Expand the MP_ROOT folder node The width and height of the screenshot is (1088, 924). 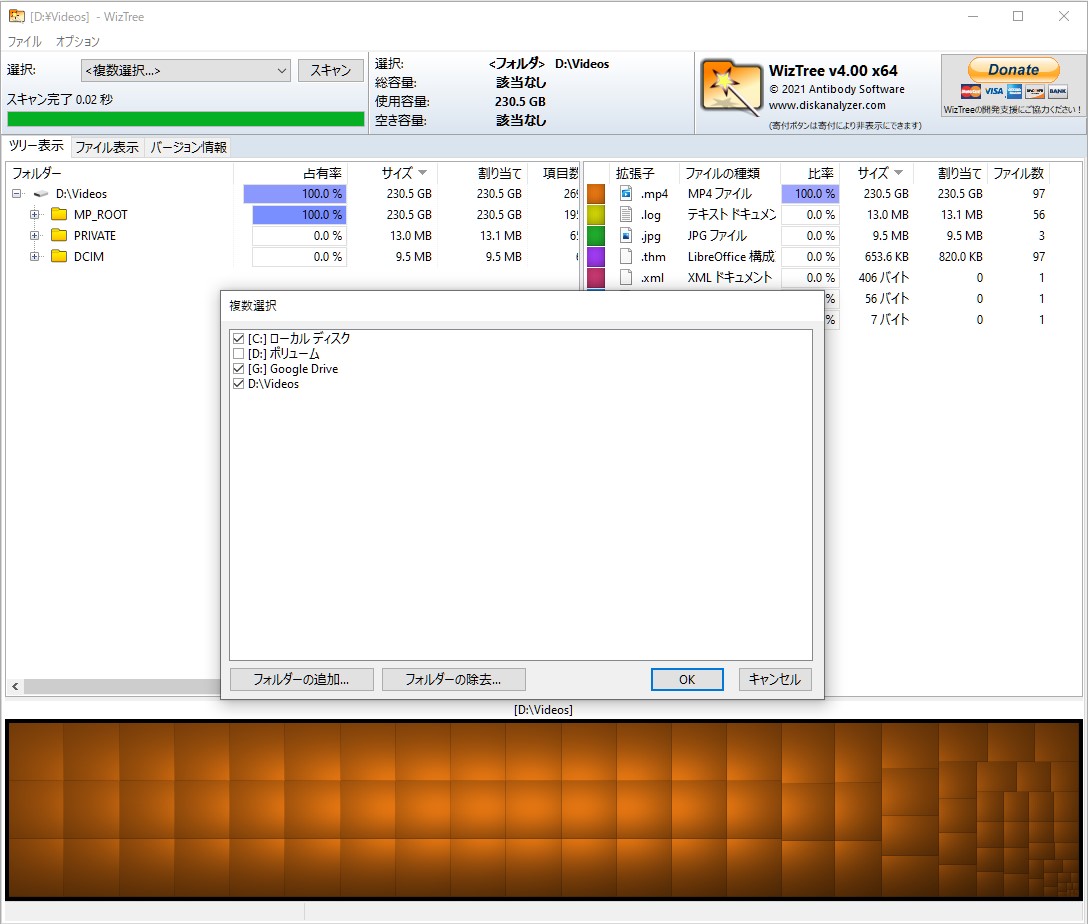coord(34,214)
